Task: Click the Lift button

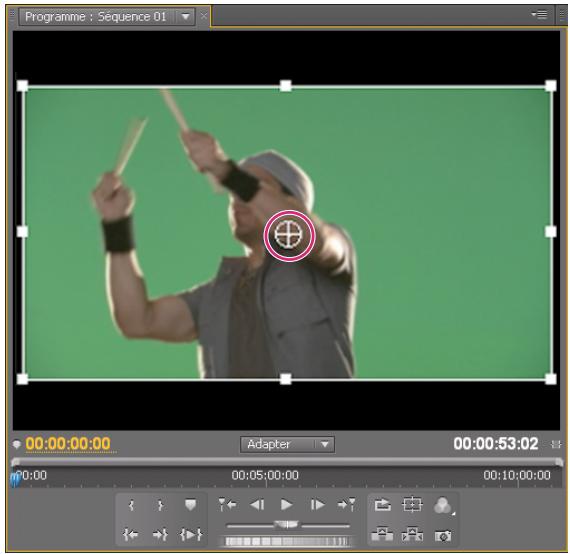Action: click(x=382, y=535)
